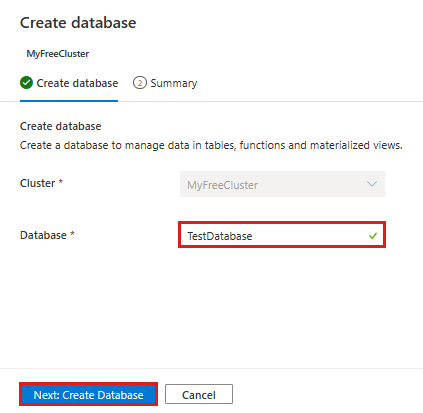Click the step 2 circle icon
Viewport: 423px width, 413px height.
[140, 83]
